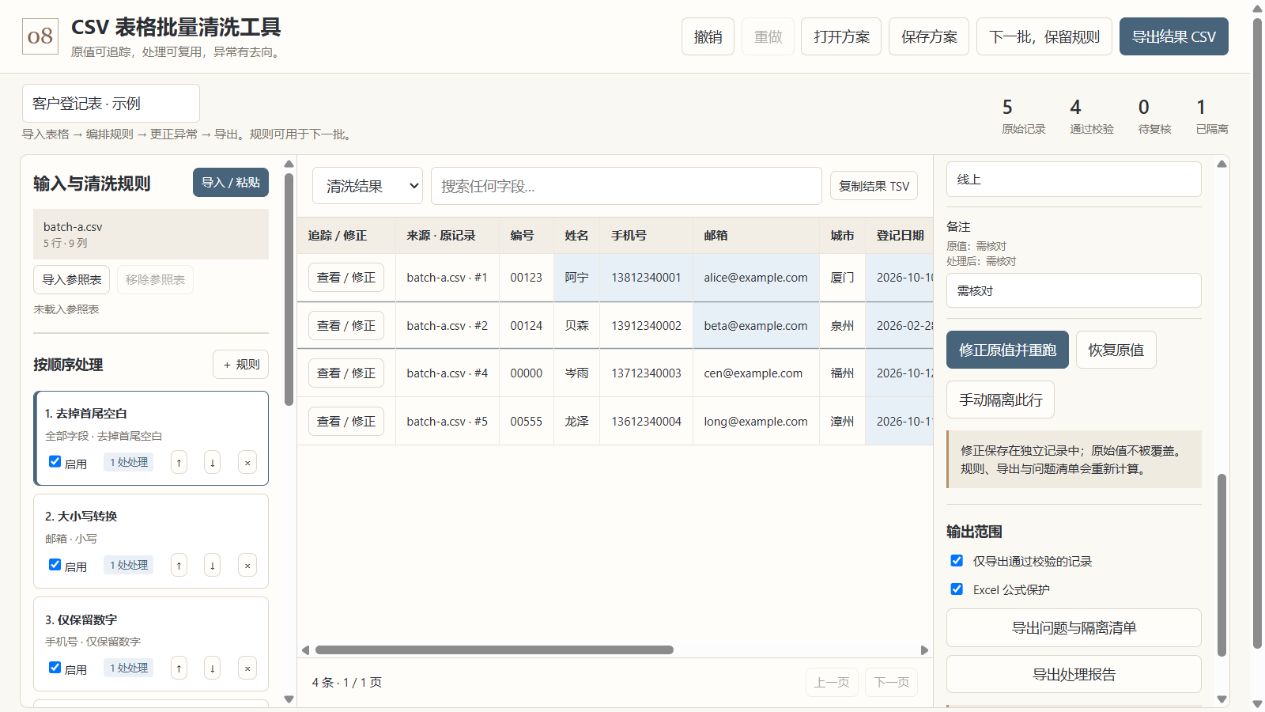1265x712 pixels.
Task: Click up arrow of rules panel scrollbar
Action: pyautogui.click(x=289, y=164)
